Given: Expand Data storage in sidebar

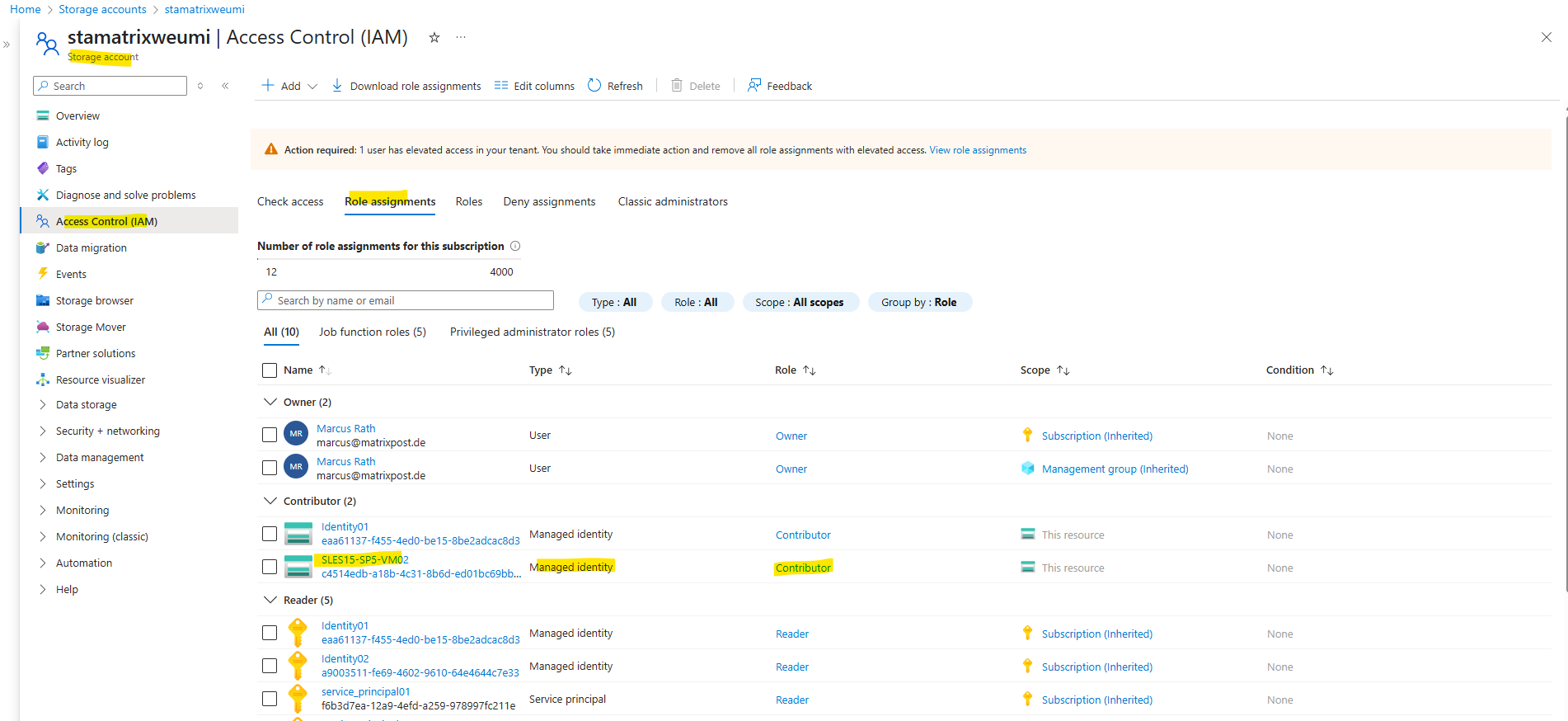Looking at the screenshot, I should click(x=43, y=404).
